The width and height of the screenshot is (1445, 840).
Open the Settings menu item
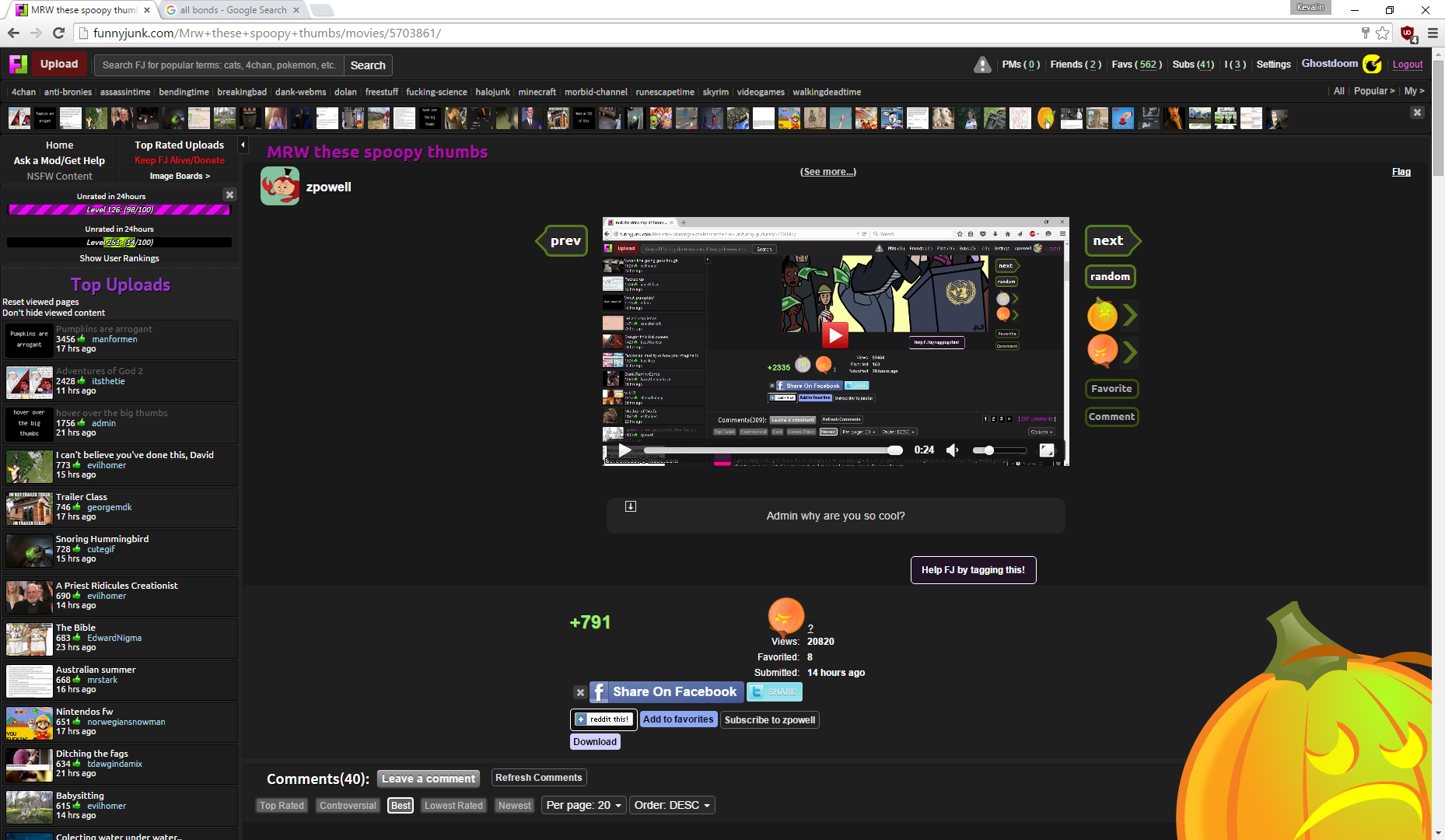click(1273, 65)
